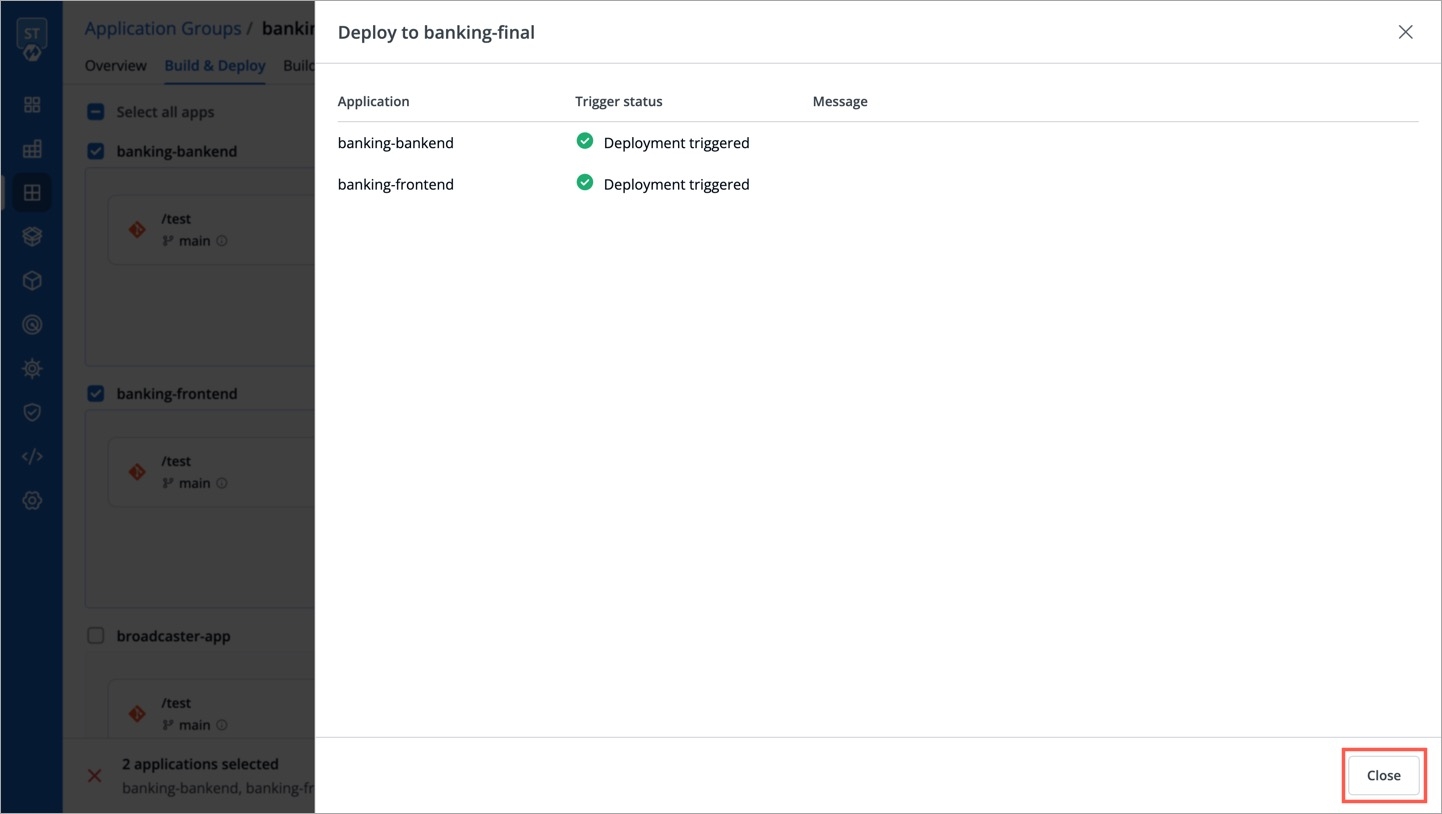The width and height of the screenshot is (1442, 814).
Task: Click the ST logo in the sidebar
Action: 32,38
